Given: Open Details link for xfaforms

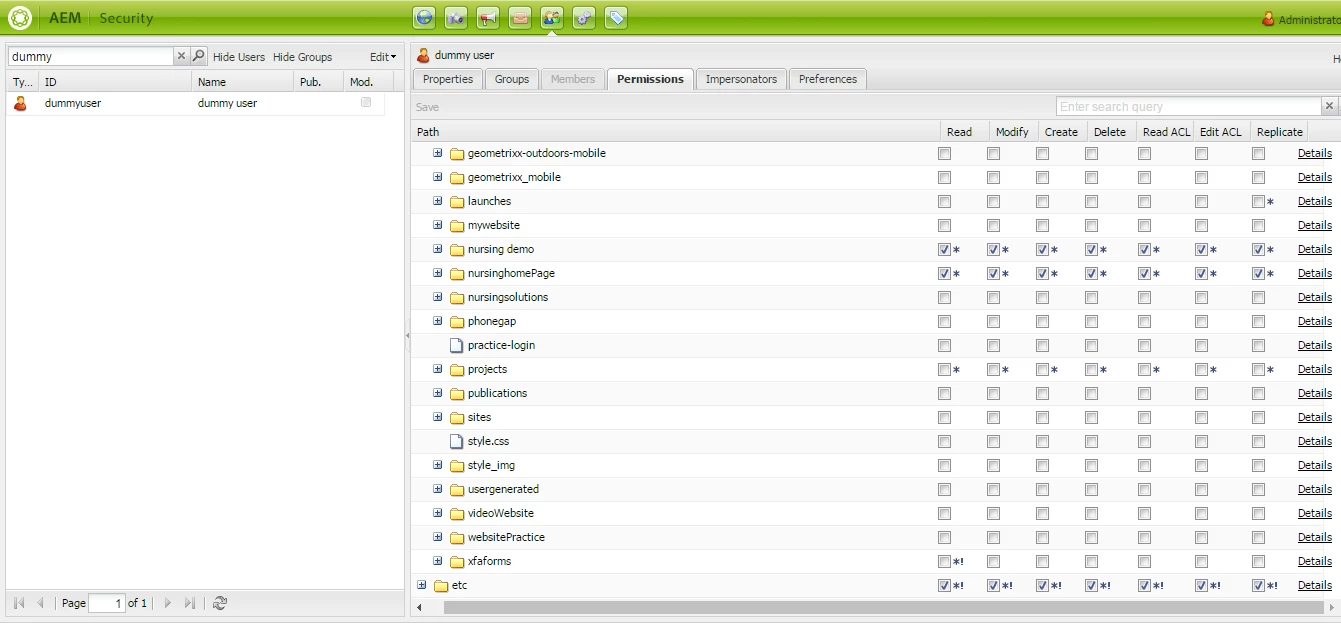Looking at the screenshot, I should point(1315,561).
